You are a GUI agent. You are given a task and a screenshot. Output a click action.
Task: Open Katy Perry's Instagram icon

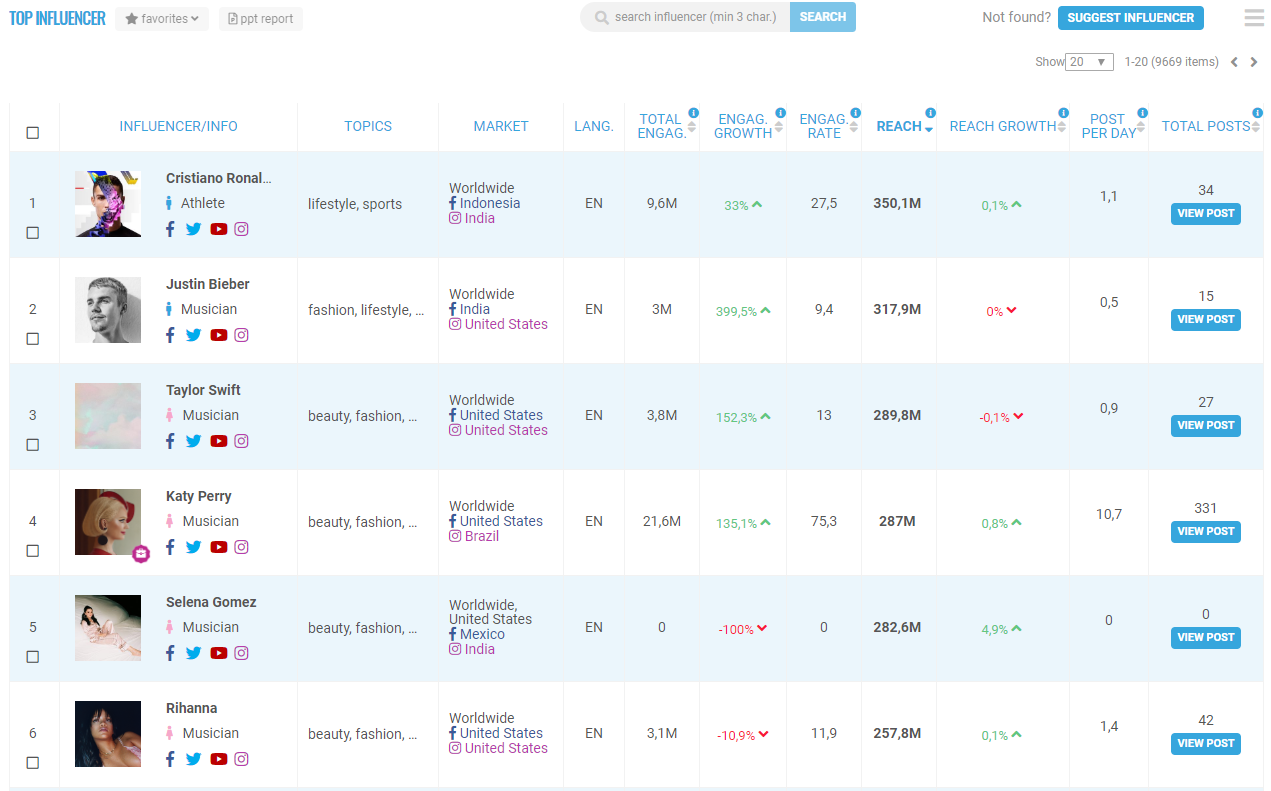point(241,547)
